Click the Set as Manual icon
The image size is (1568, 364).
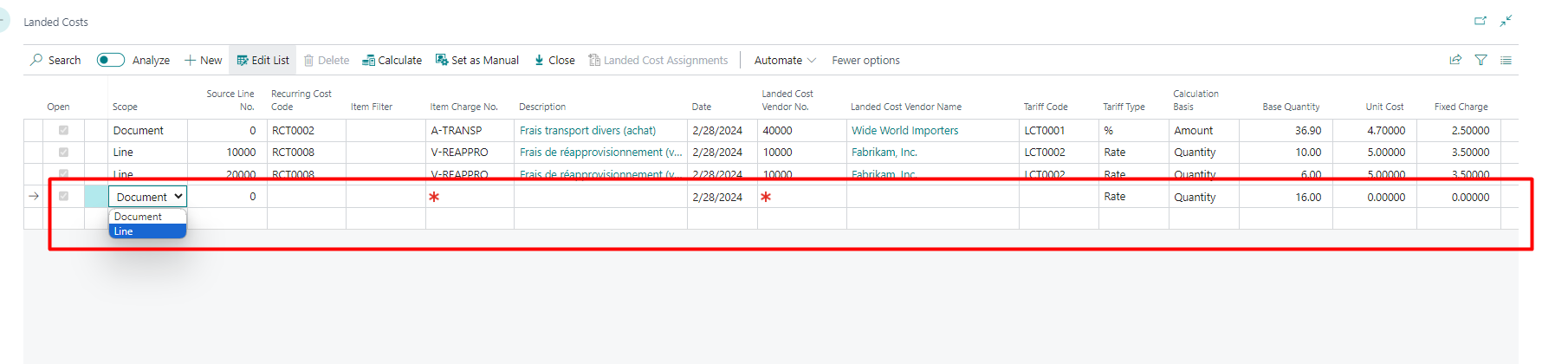[x=442, y=60]
